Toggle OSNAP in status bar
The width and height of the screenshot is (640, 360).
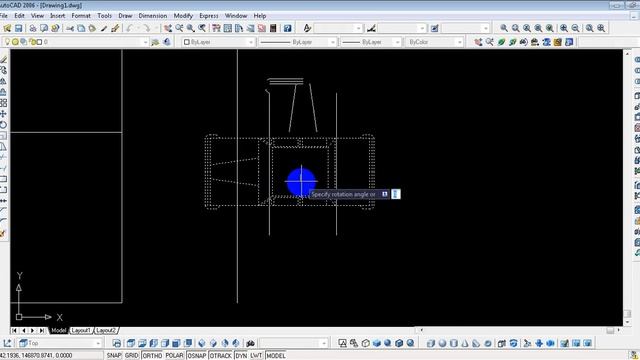pos(197,356)
